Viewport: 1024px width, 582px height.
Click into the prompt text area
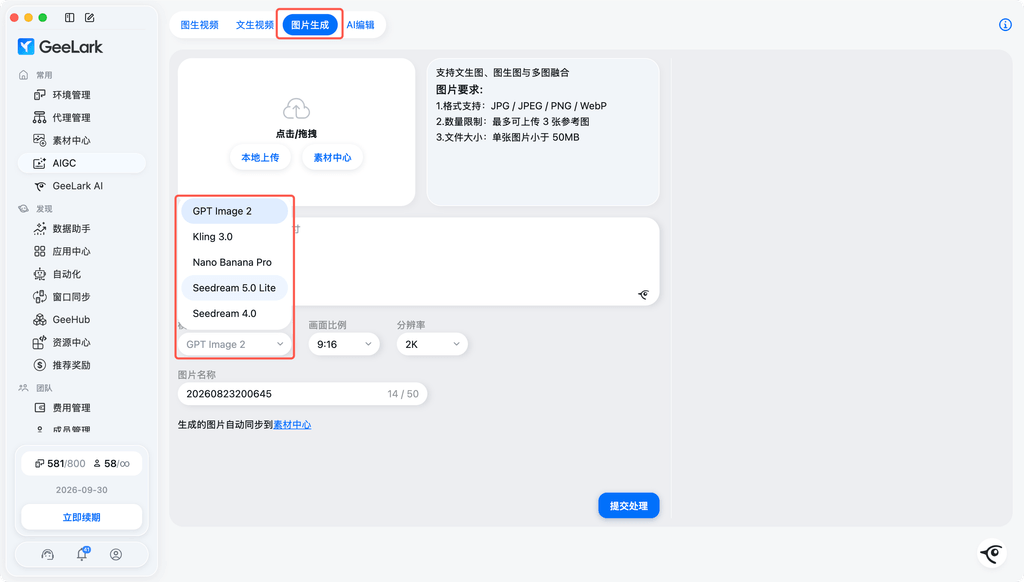pyautogui.click(x=418, y=261)
